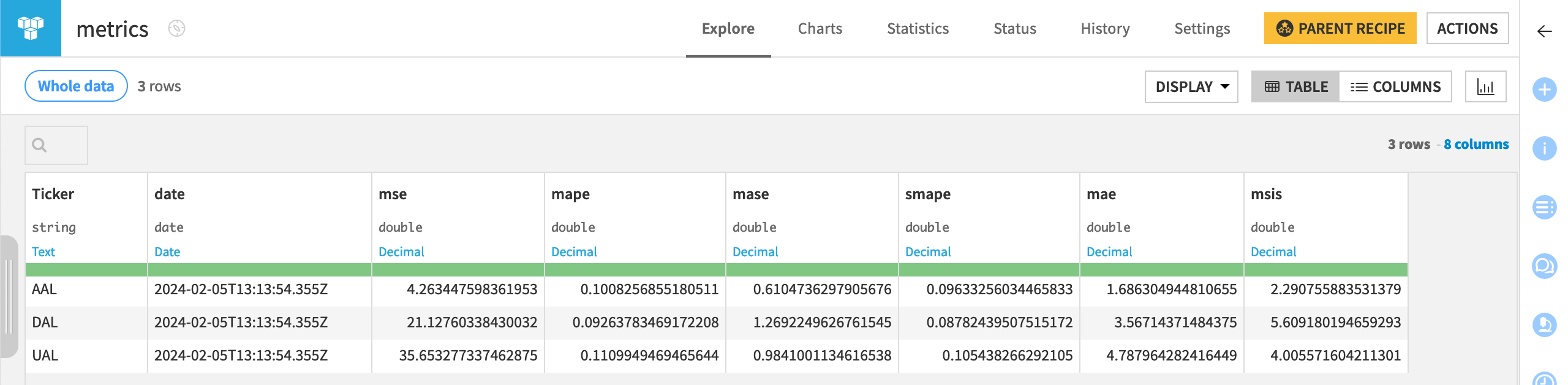This screenshot has height=385, width=1568.
Task: Open the list/schema icon in sidebar
Action: click(x=1544, y=207)
